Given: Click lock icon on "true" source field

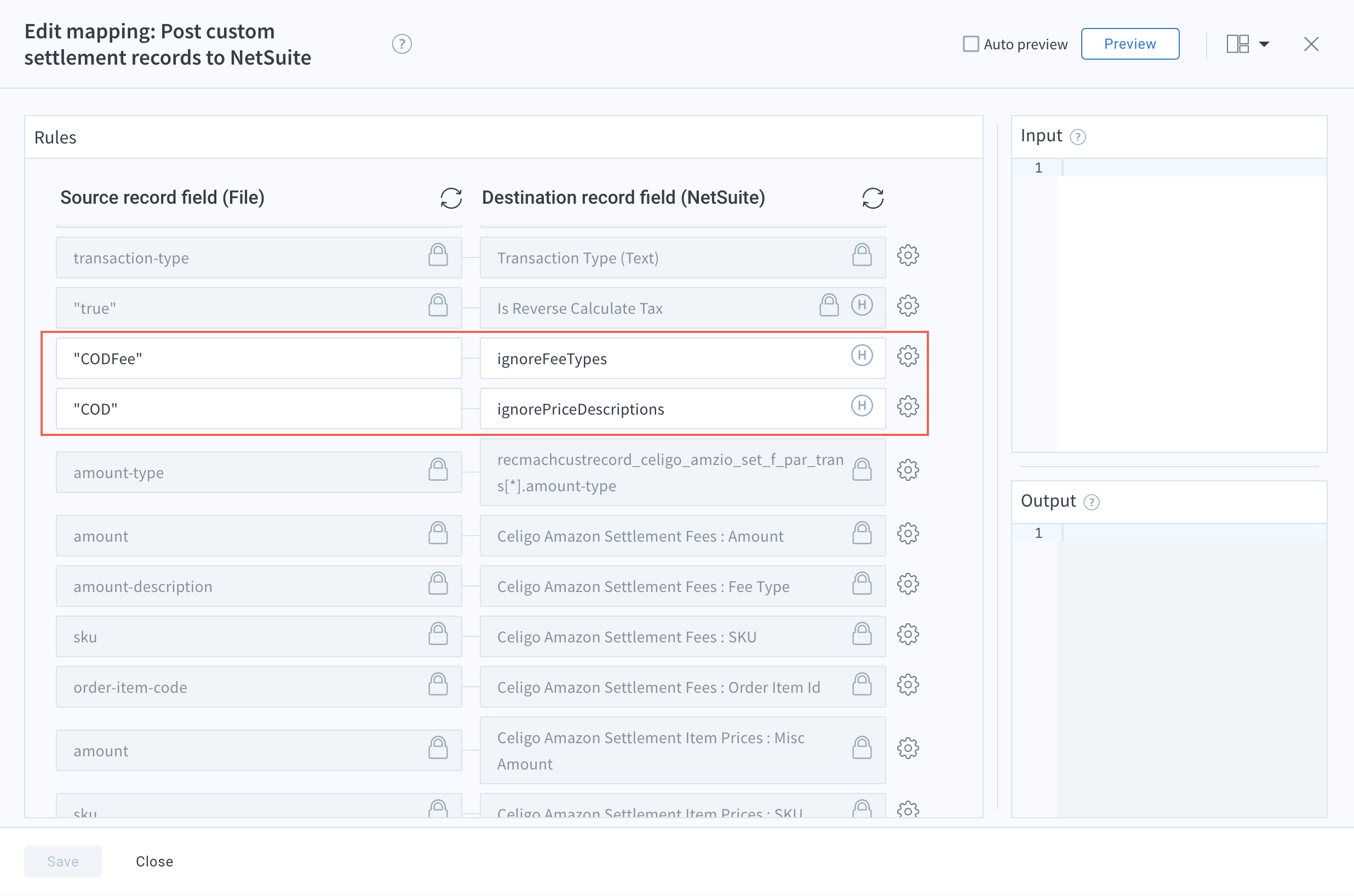Looking at the screenshot, I should (x=438, y=305).
